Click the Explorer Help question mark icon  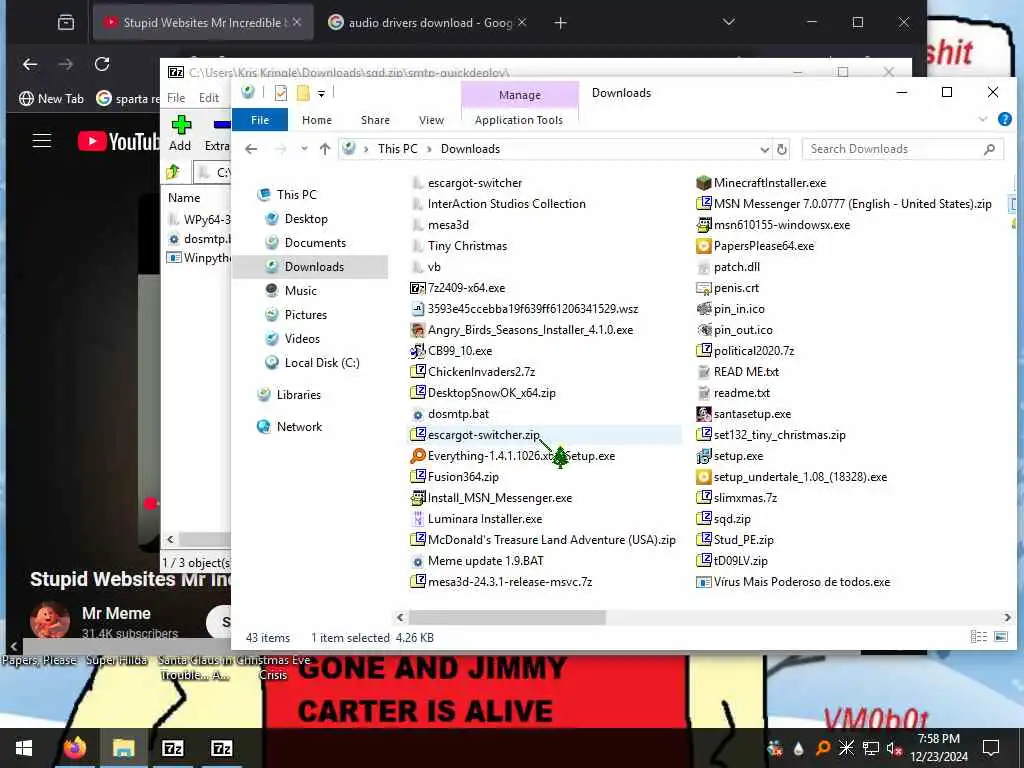click(x=1004, y=120)
